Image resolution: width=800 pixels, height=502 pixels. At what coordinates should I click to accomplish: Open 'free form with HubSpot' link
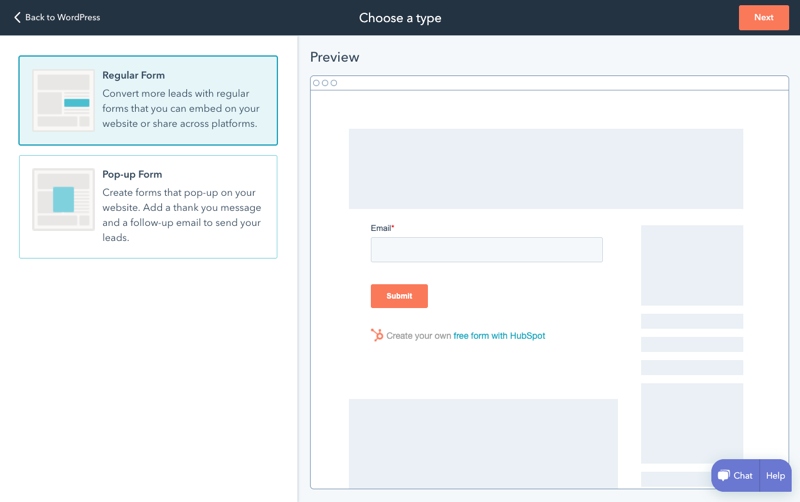tap(499, 336)
